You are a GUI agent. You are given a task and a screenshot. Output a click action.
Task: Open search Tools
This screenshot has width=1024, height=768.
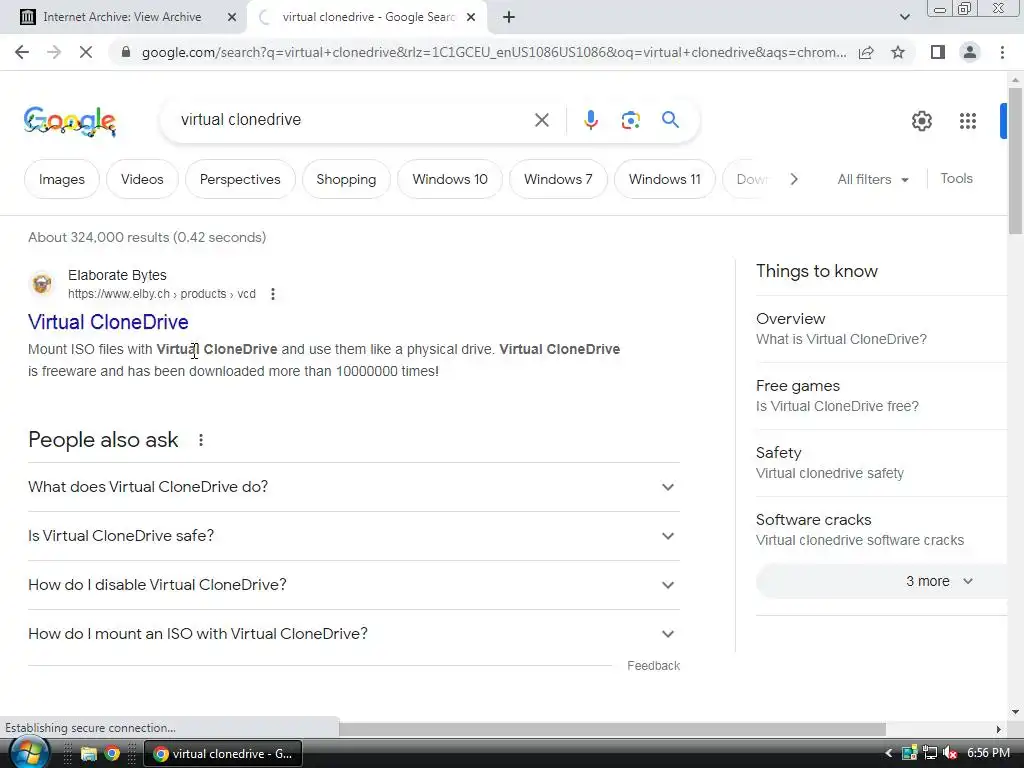tap(956, 178)
